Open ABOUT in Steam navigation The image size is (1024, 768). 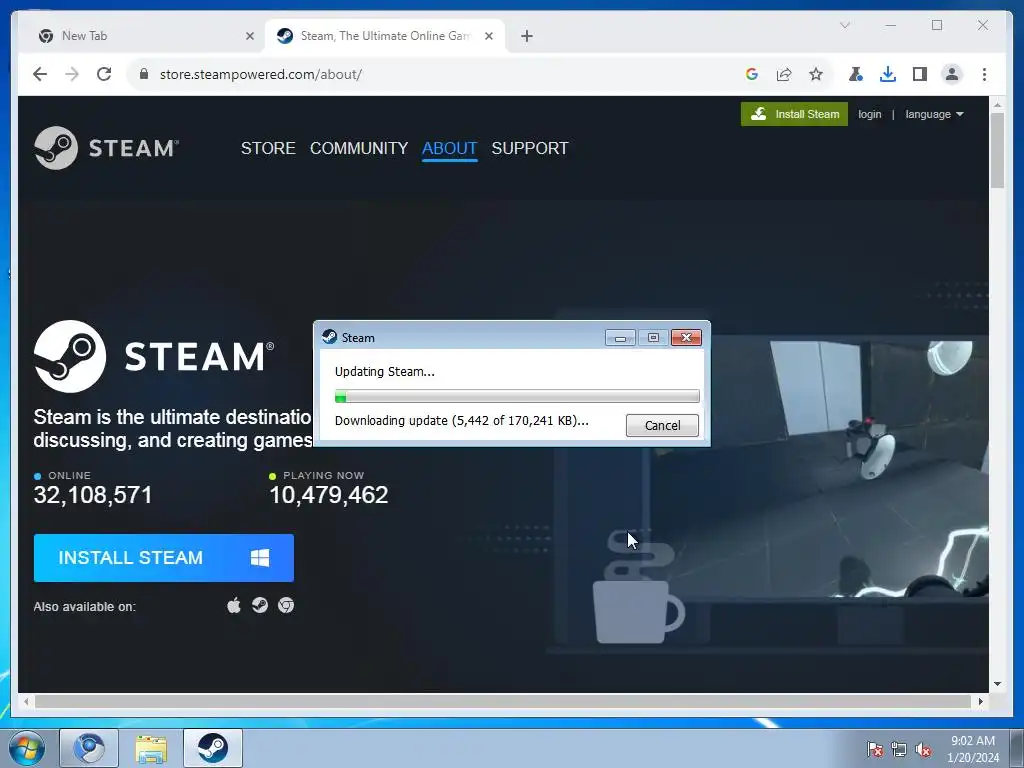pyautogui.click(x=449, y=148)
